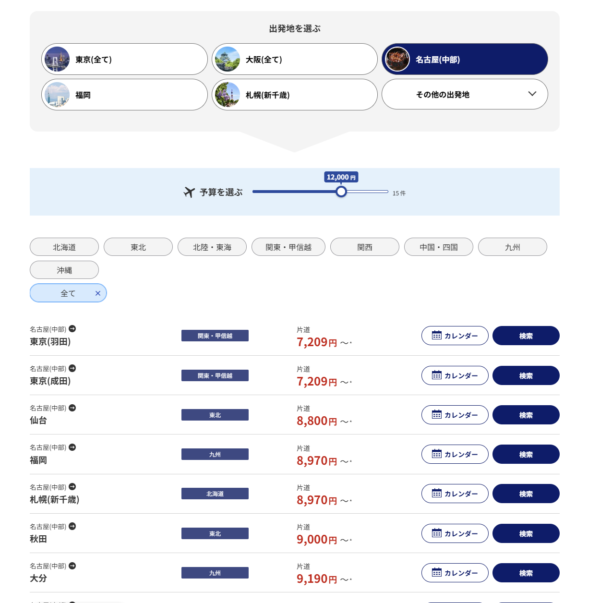Click the airplane icon beside 予算を選ぶ
The height and width of the screenshot is (603, 600).
[x=188, y=192]
